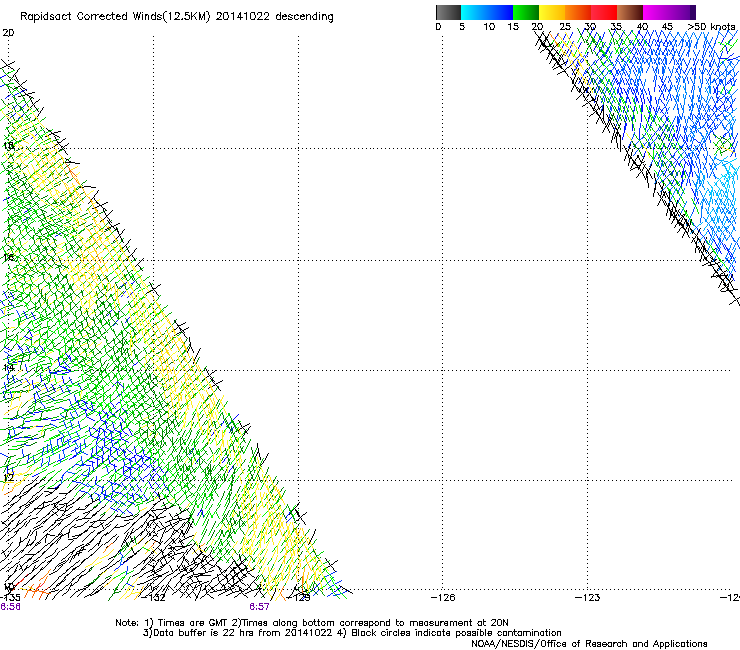Image resolution: width=740 pixels, height=650 pixels.
Task: Click the yellow 20-25 knots legend segment
Action: [552, 12]
